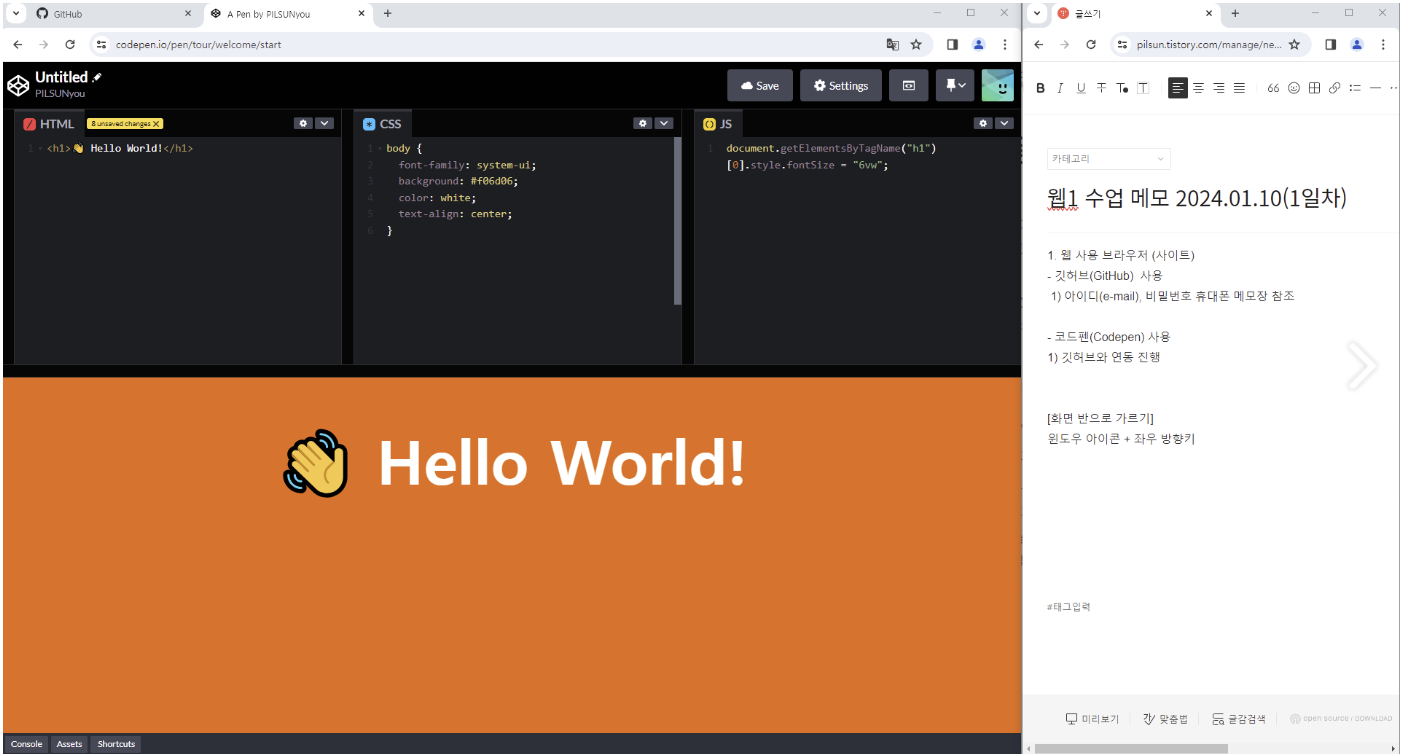1402x754 pixels.
Task: Click the #태그입력 tag input
Action: tap(1069, 607)
